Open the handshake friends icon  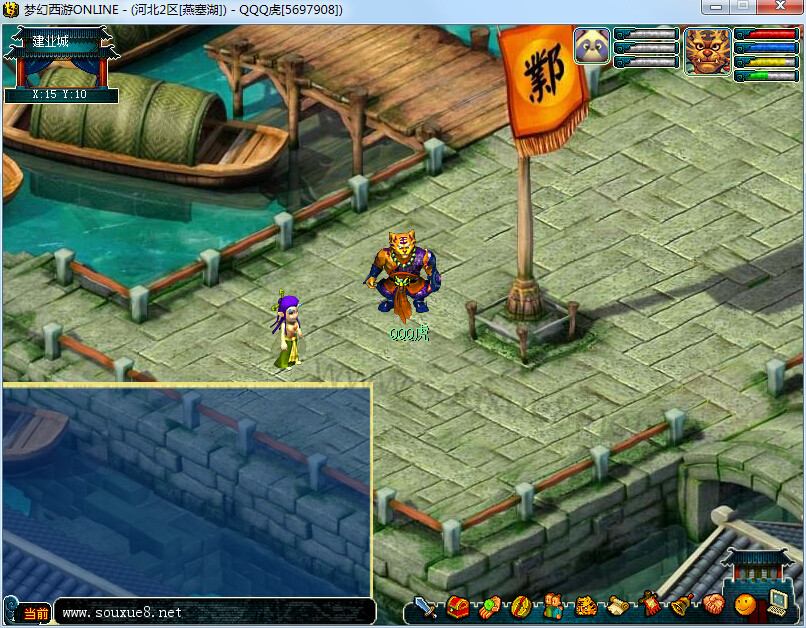pos(714,605)
